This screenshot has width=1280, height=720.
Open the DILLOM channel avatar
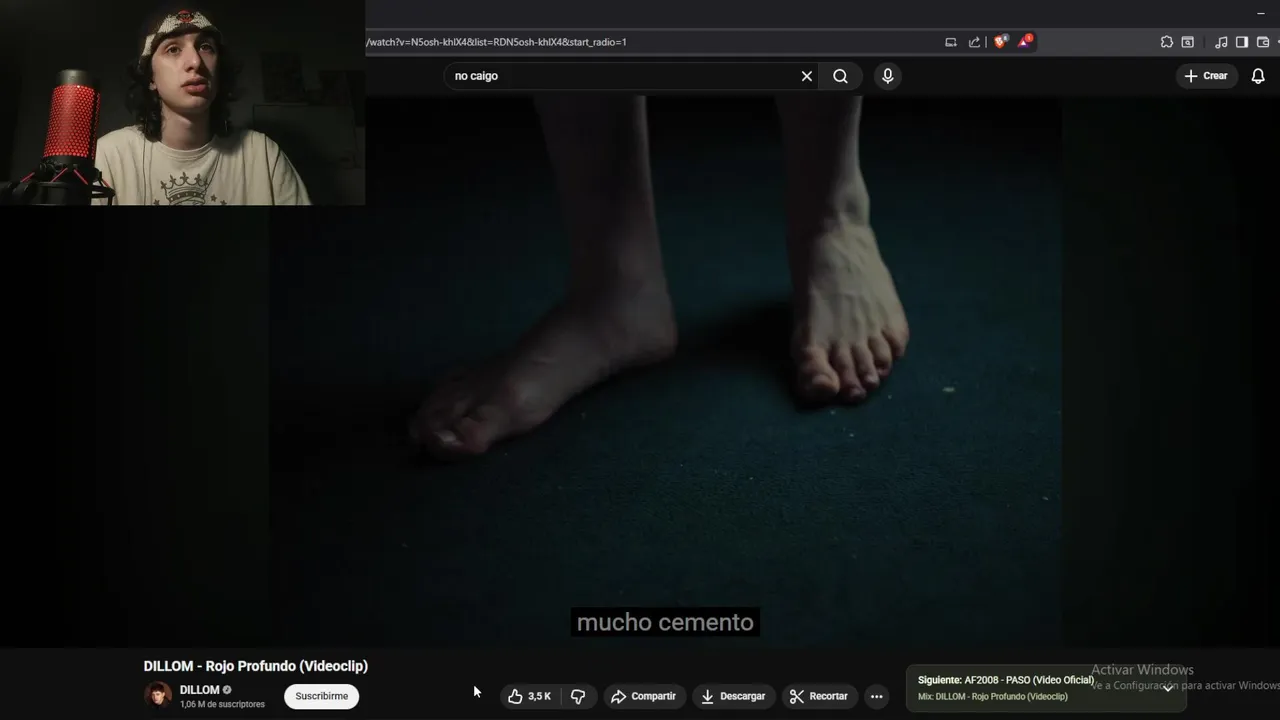pyautogui.click(x=158, y=695)
